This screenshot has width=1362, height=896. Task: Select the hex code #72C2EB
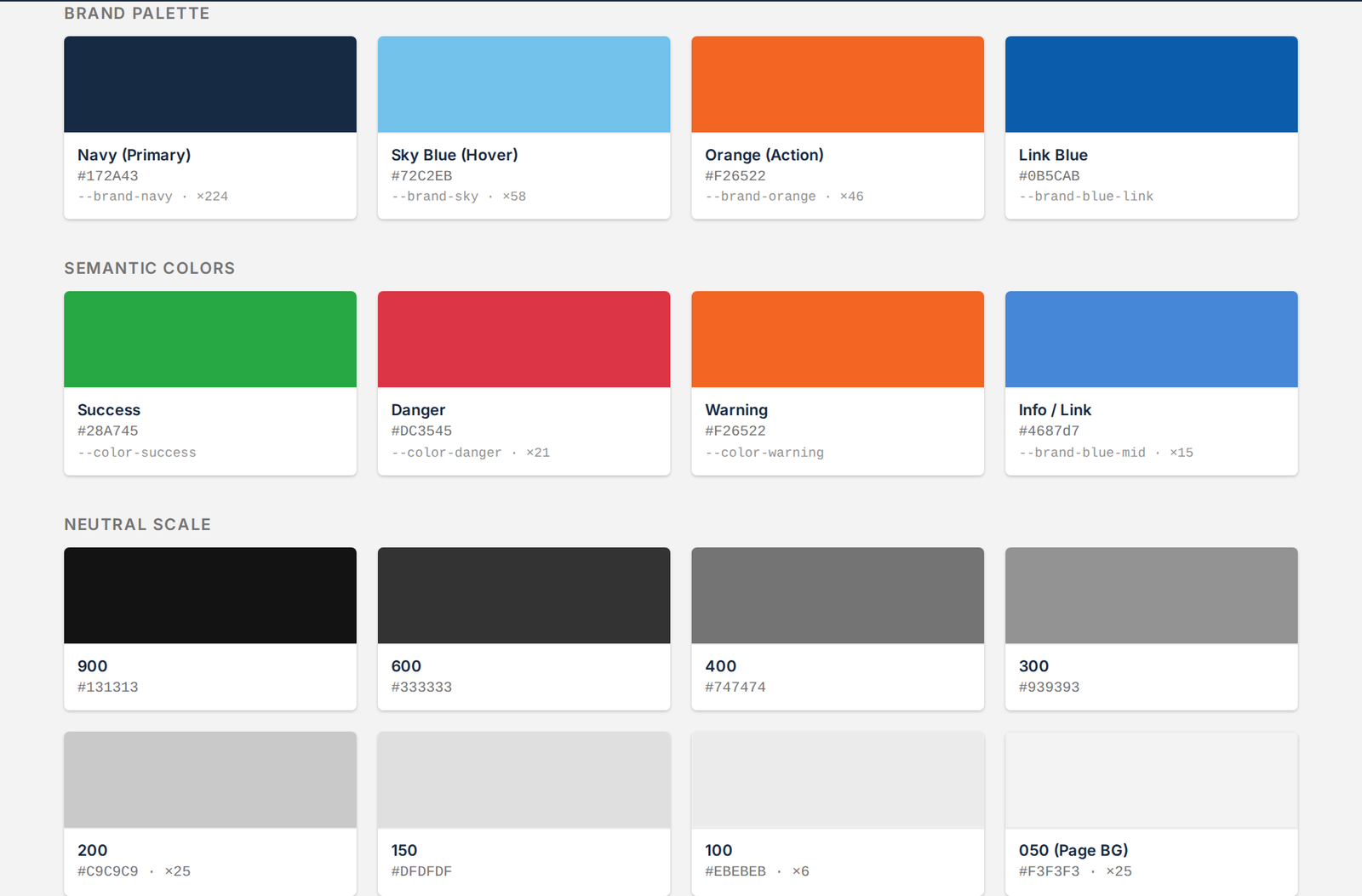(x=421, y=176)
